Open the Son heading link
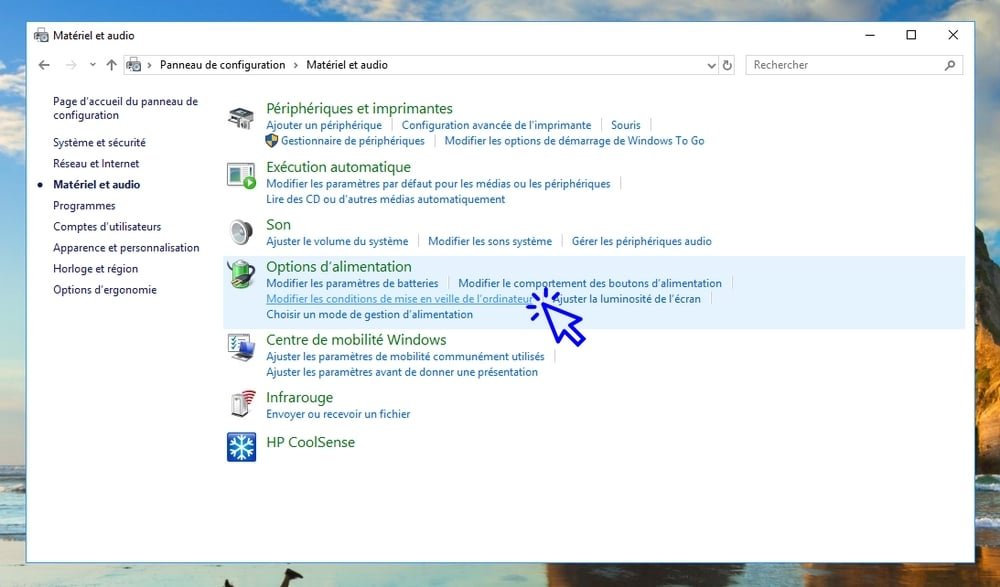1000x587 pixels. pyautogui.click(x=279, y=225)
